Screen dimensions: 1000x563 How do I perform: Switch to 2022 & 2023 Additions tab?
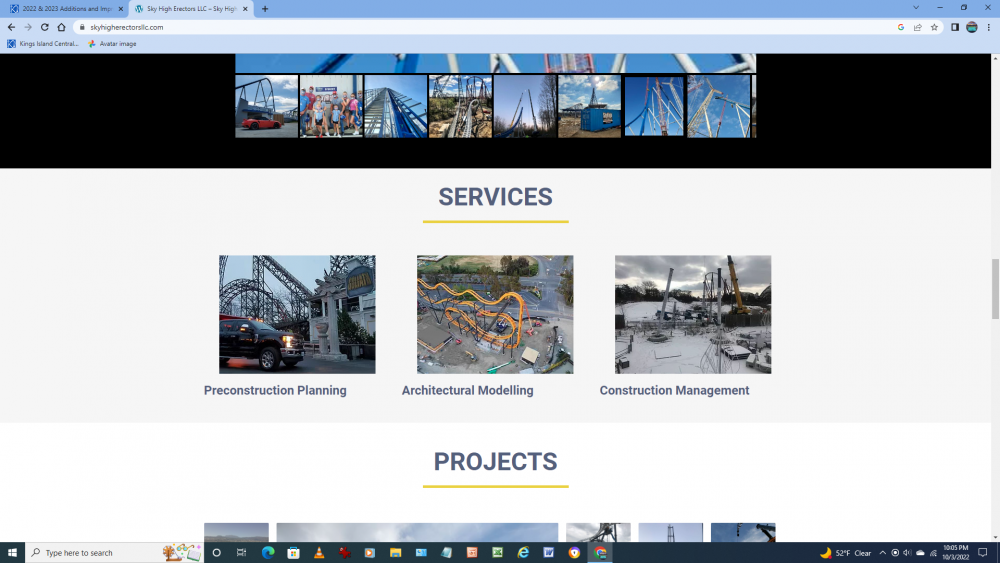point(65,9)
